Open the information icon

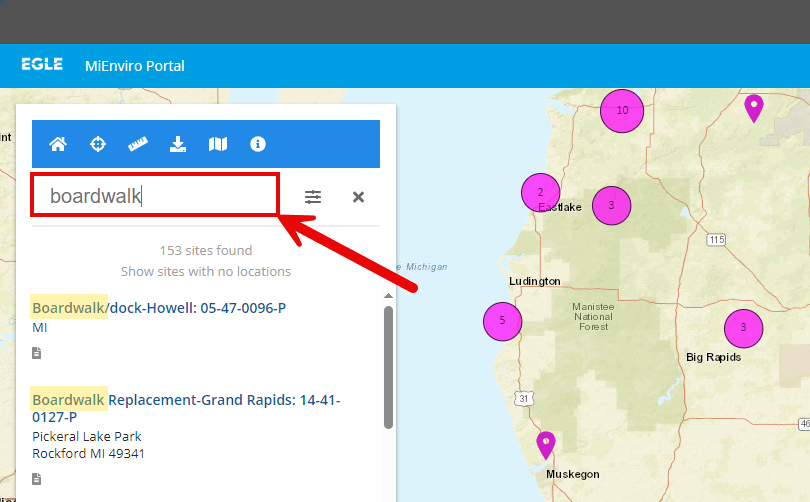tap(258, 144)
